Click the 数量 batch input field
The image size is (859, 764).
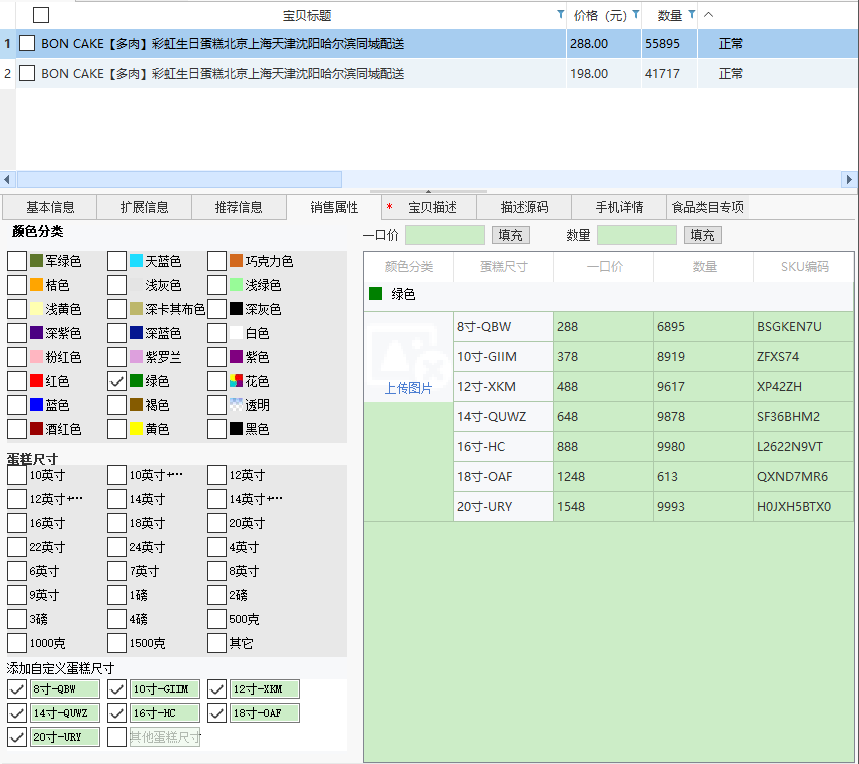[636, 235]
